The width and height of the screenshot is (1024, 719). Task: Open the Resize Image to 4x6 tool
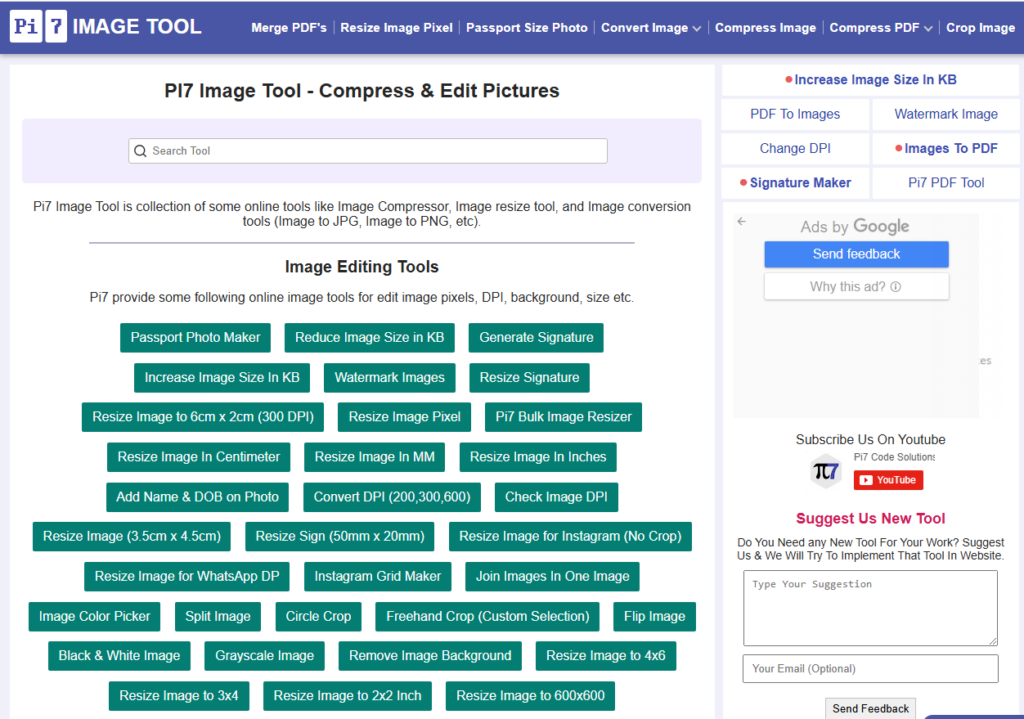(x=605, y=656)
